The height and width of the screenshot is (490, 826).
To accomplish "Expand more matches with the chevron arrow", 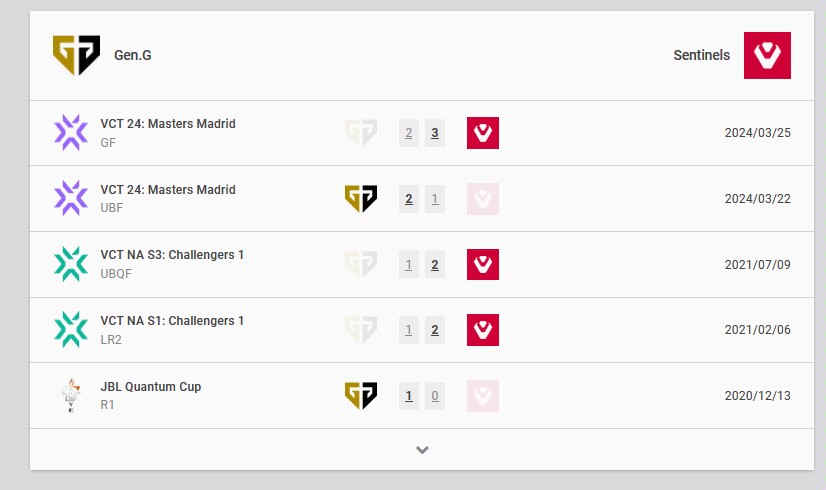I will click(x=422, y=450).
